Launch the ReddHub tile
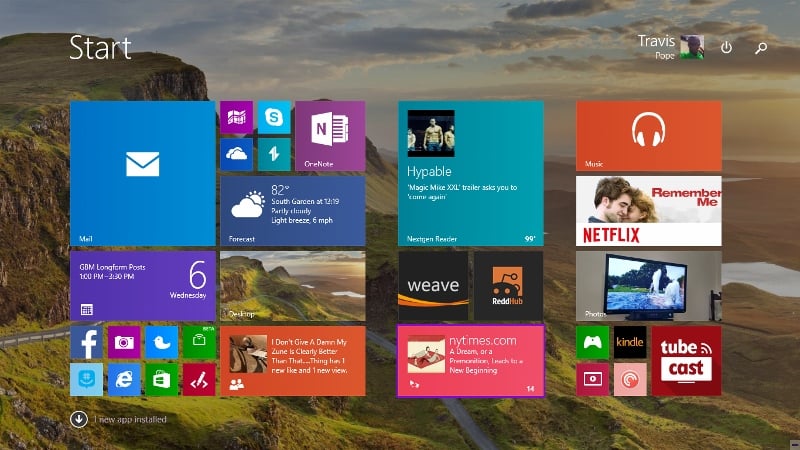 (508, 286)
